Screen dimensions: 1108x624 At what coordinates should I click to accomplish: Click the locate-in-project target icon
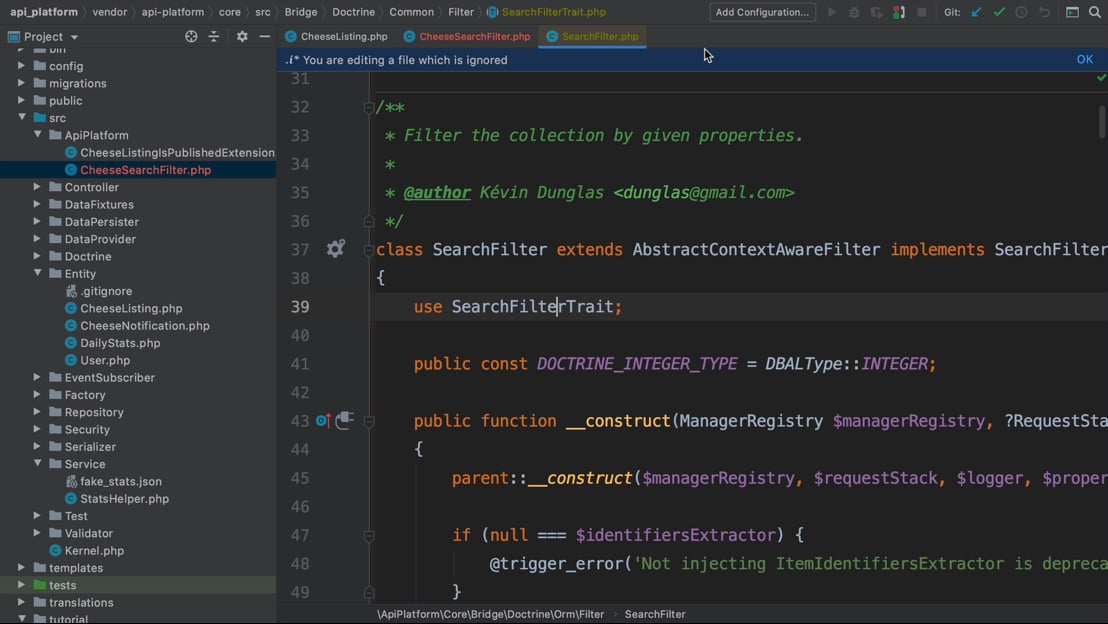191,37
